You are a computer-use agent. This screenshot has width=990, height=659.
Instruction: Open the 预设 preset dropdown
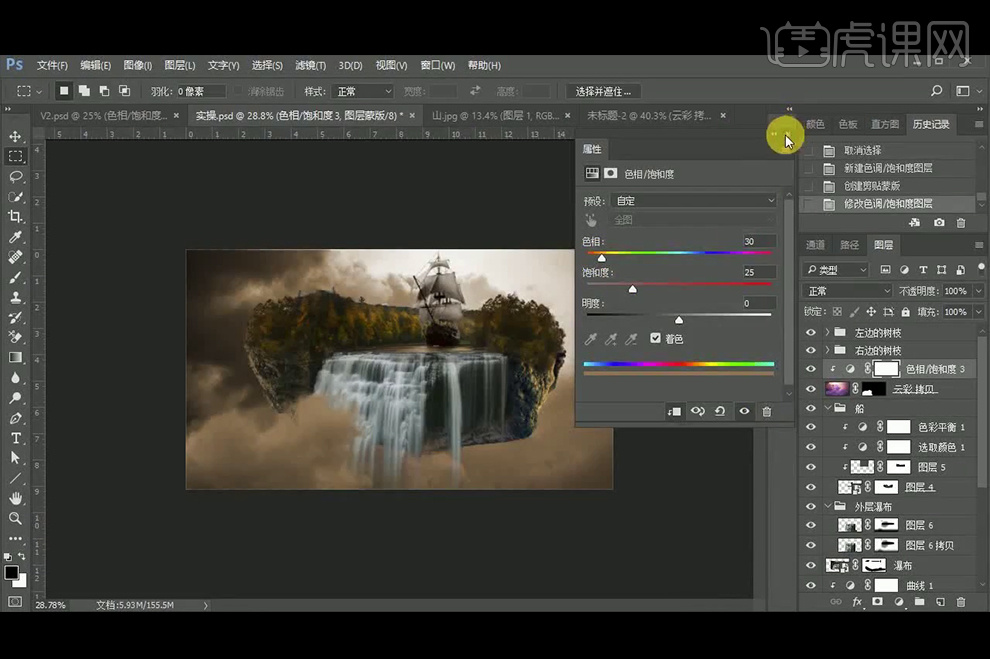[x=693, y=200]
